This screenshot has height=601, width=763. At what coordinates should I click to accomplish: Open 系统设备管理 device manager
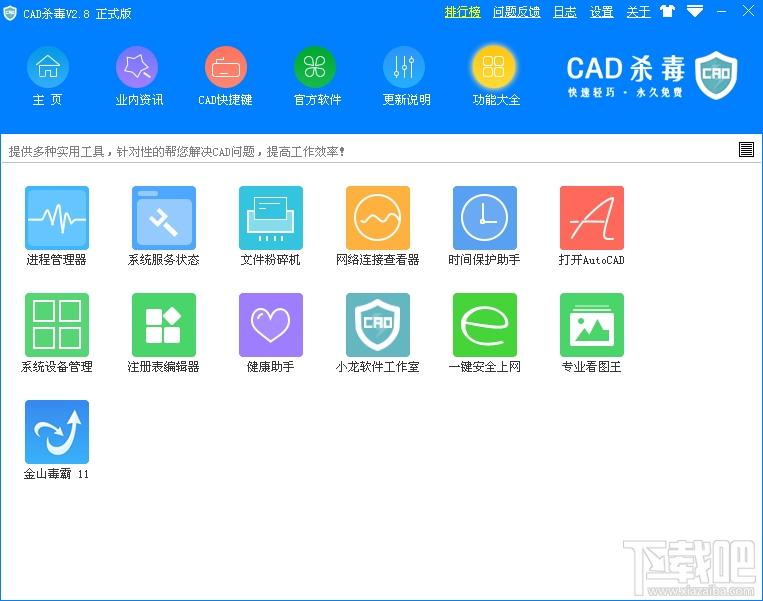[57, 325]
